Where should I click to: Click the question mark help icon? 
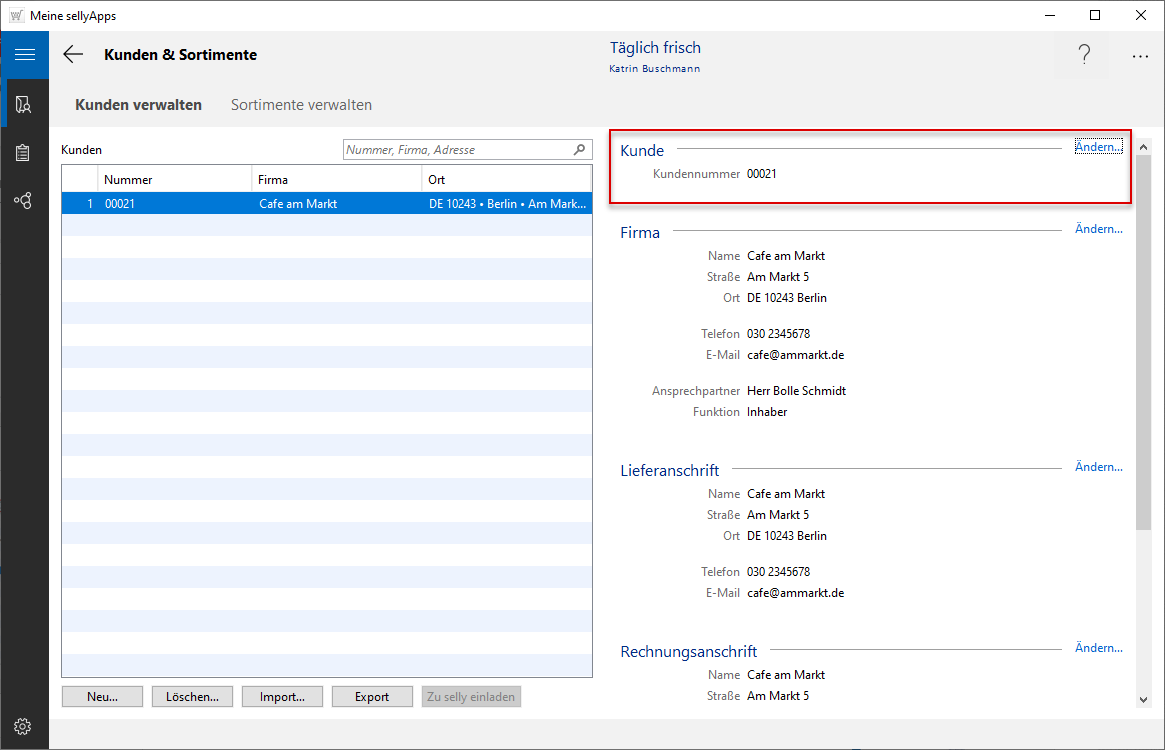pyautogui.click(x=1084, y=56)
